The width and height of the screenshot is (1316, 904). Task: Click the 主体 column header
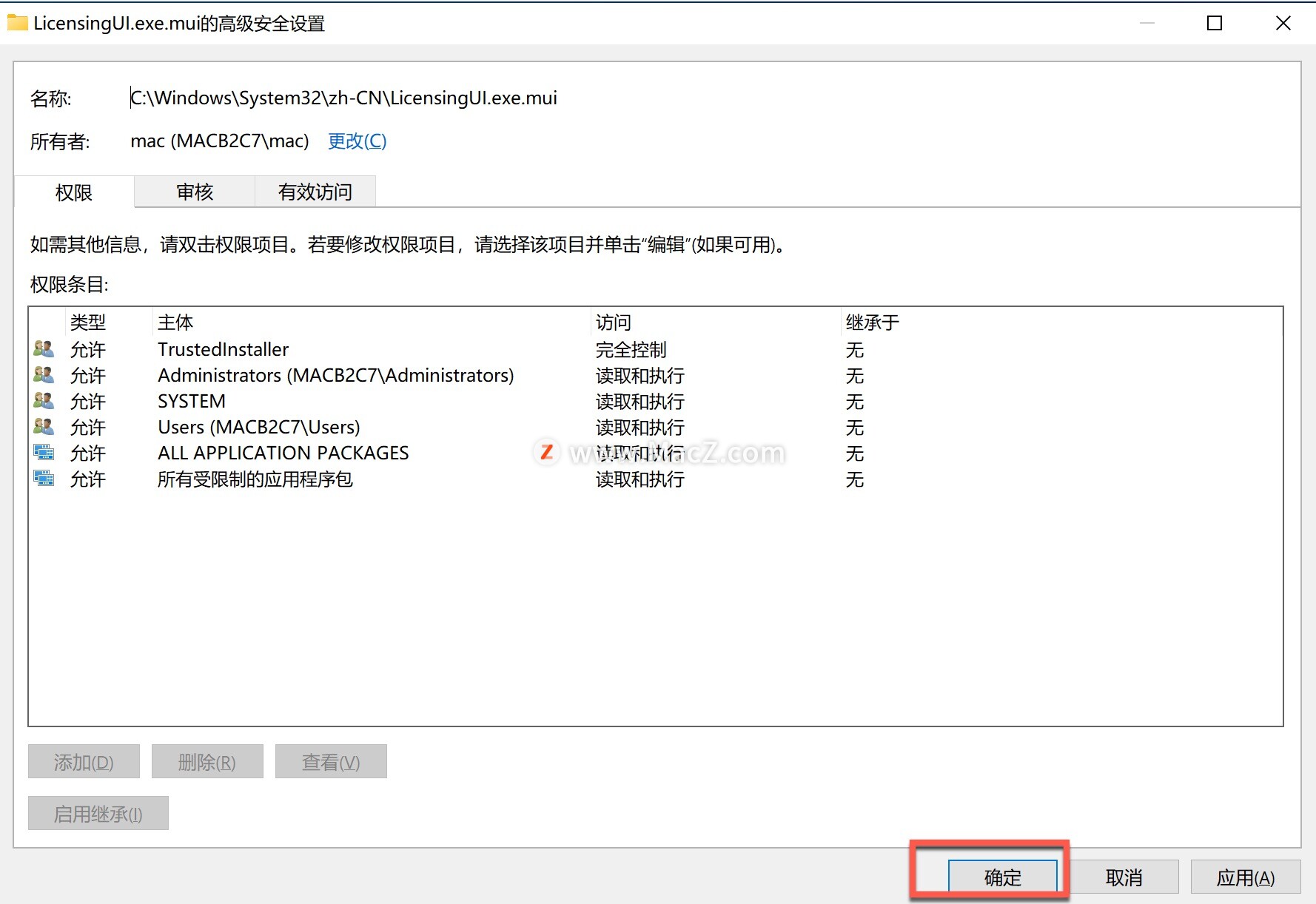(x=175, y=322)
